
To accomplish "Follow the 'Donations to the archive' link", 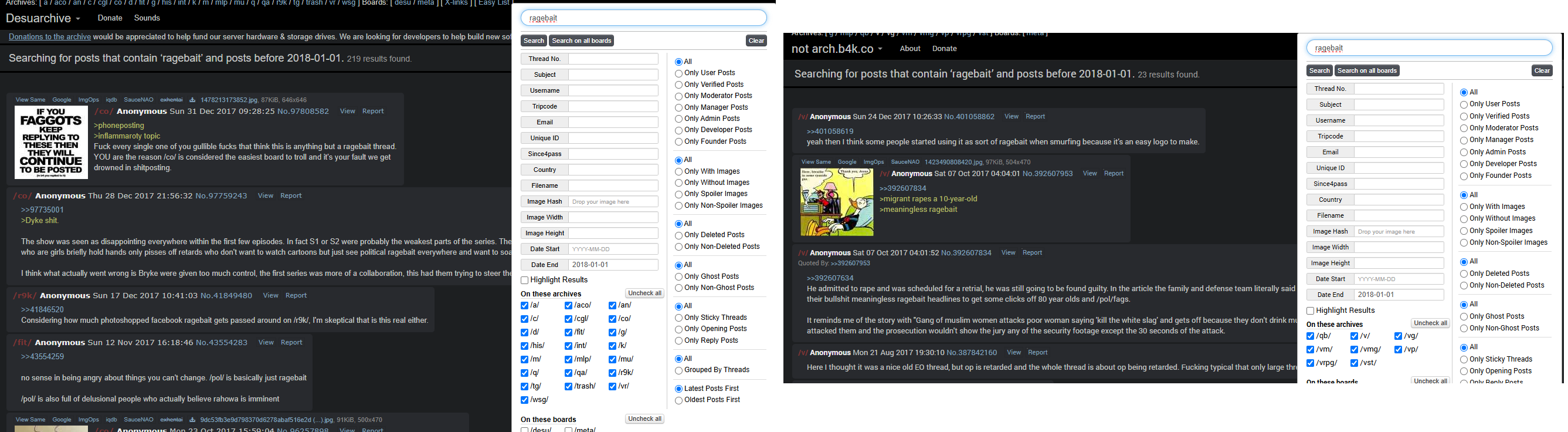I will click(x=49, y=36).
